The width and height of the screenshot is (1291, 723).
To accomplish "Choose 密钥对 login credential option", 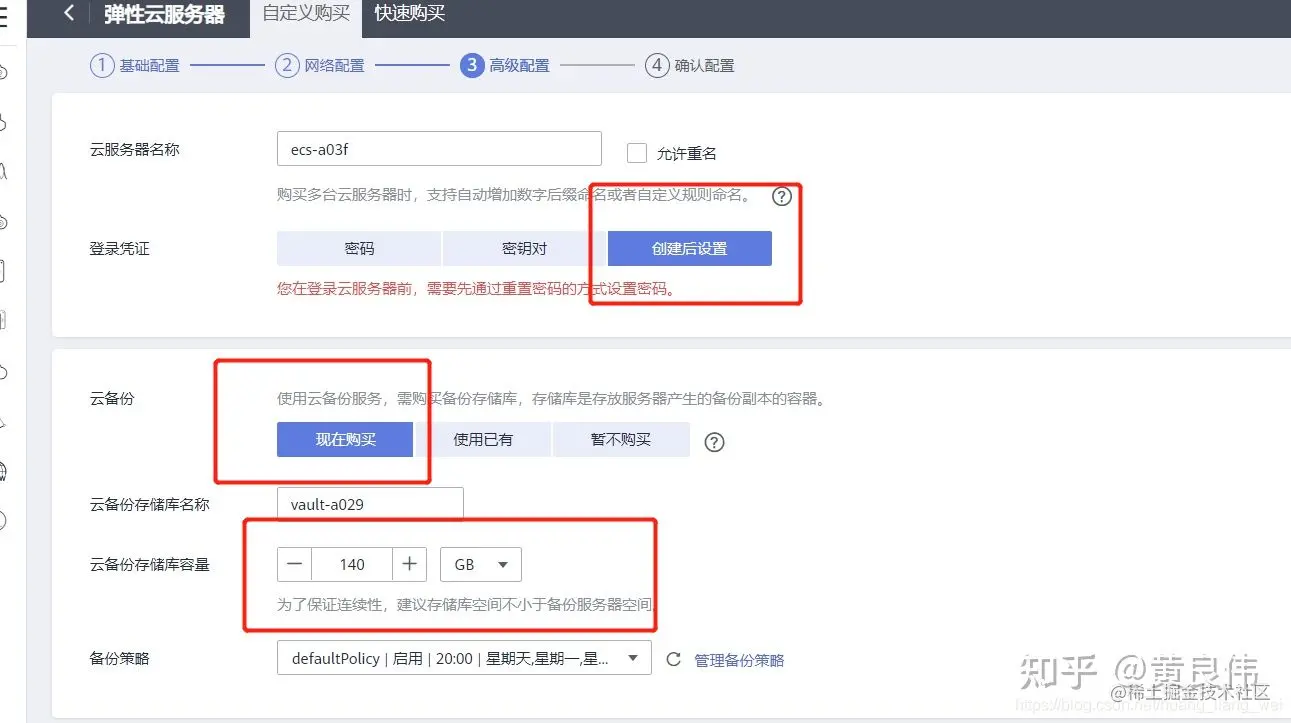I will point(524,249).
